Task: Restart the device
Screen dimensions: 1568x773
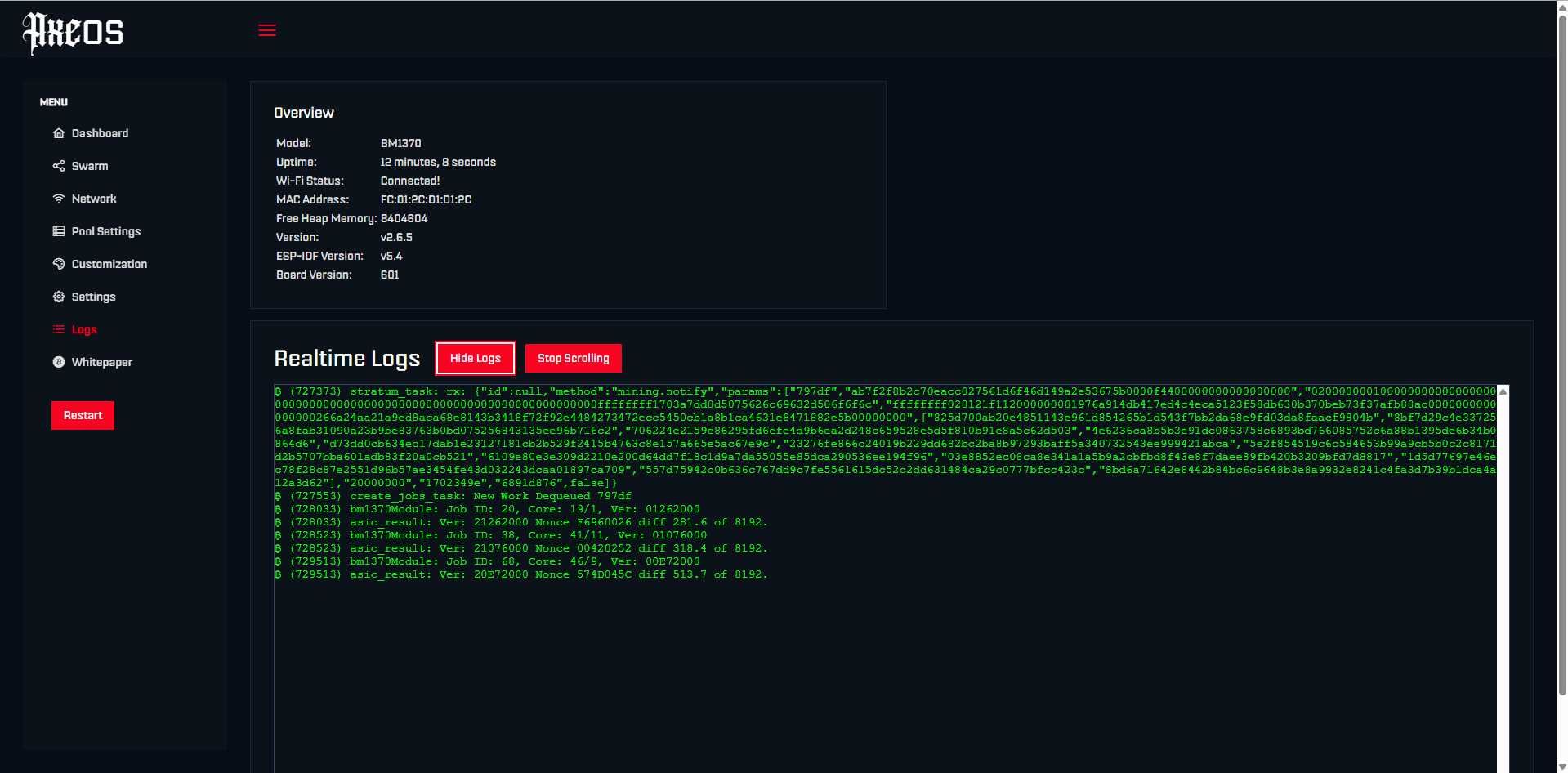Action: 83,415
